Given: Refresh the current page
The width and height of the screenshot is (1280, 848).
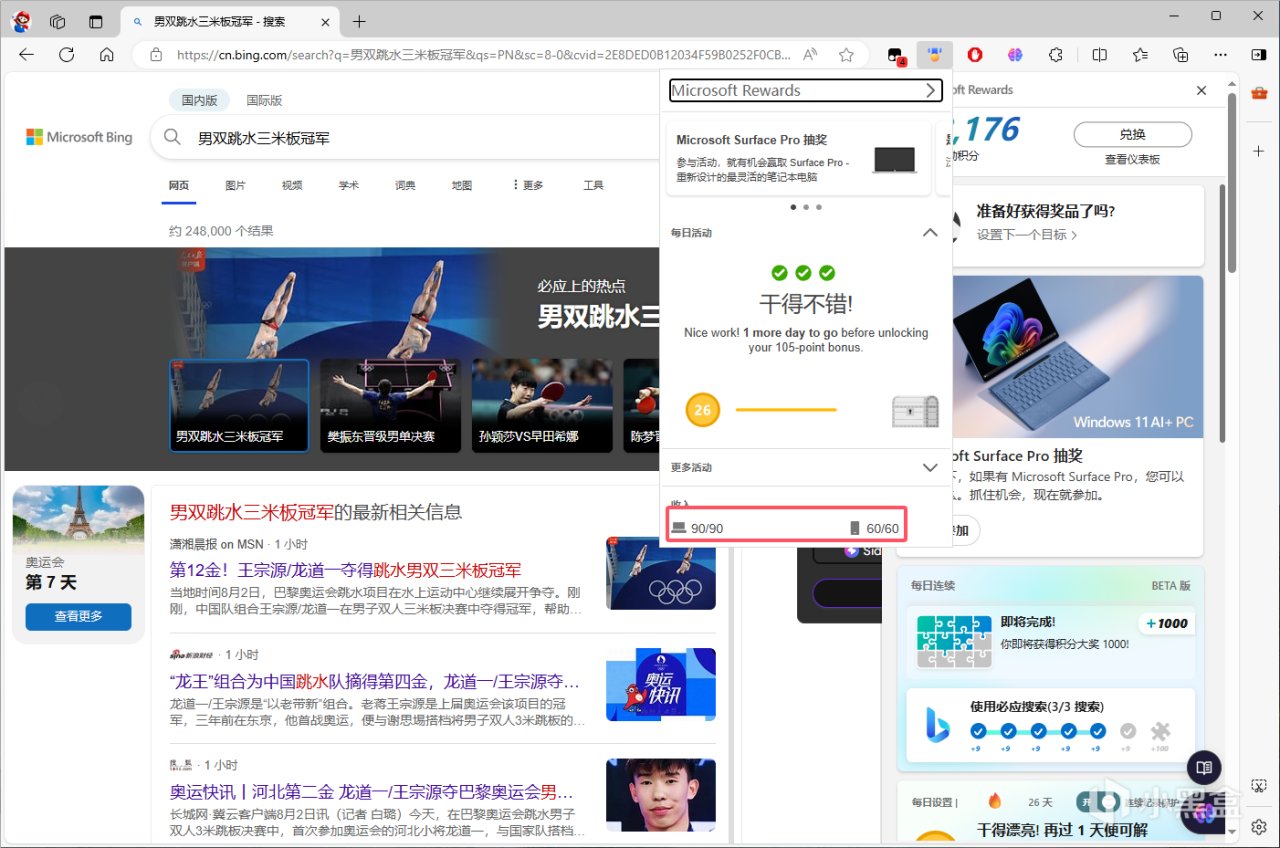Looking at the screenshot, I should 66,55.
